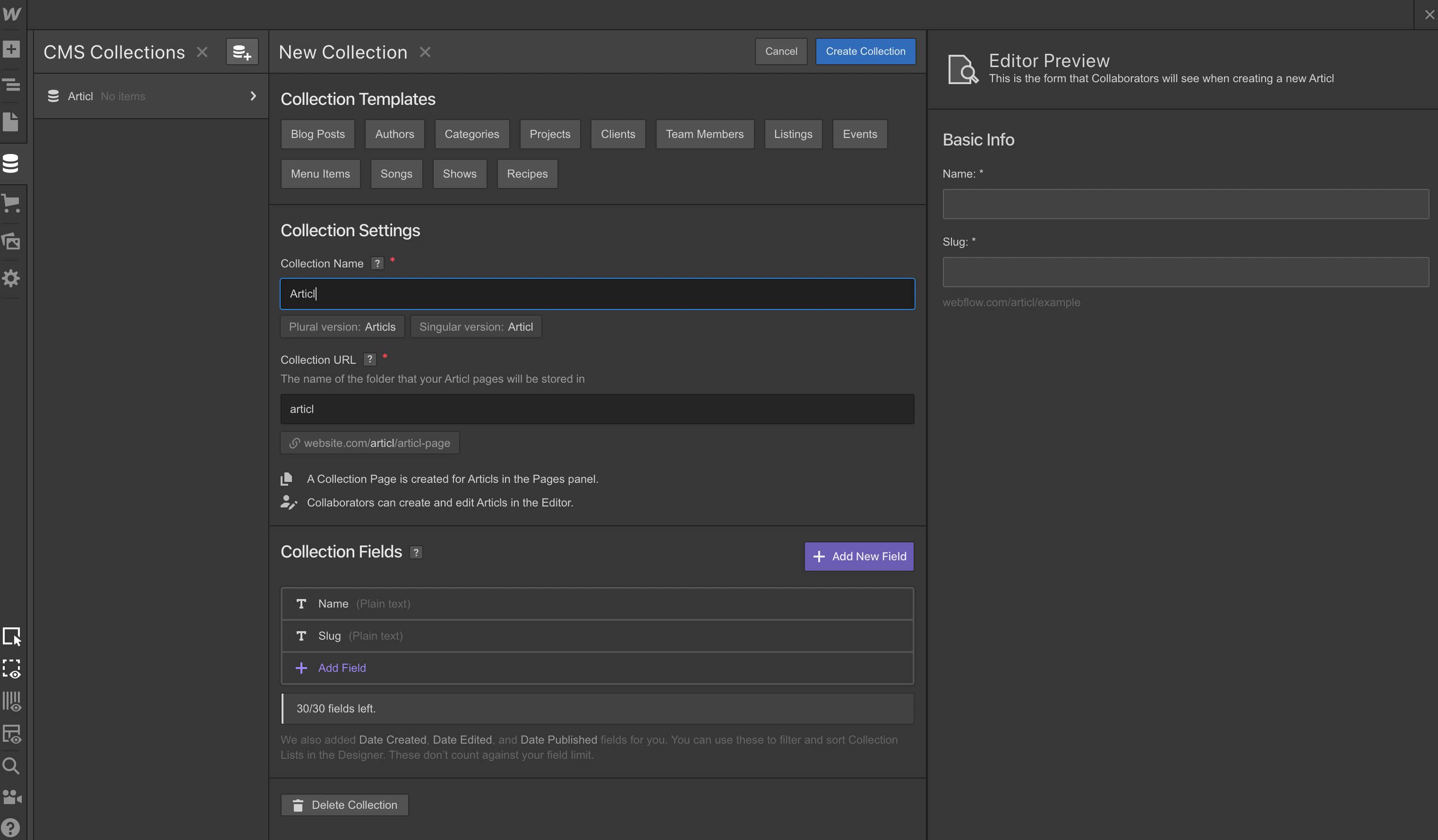Open Collection Name help tooltip
Viewport: 1438px width, 840px height.
pos(377,263)
